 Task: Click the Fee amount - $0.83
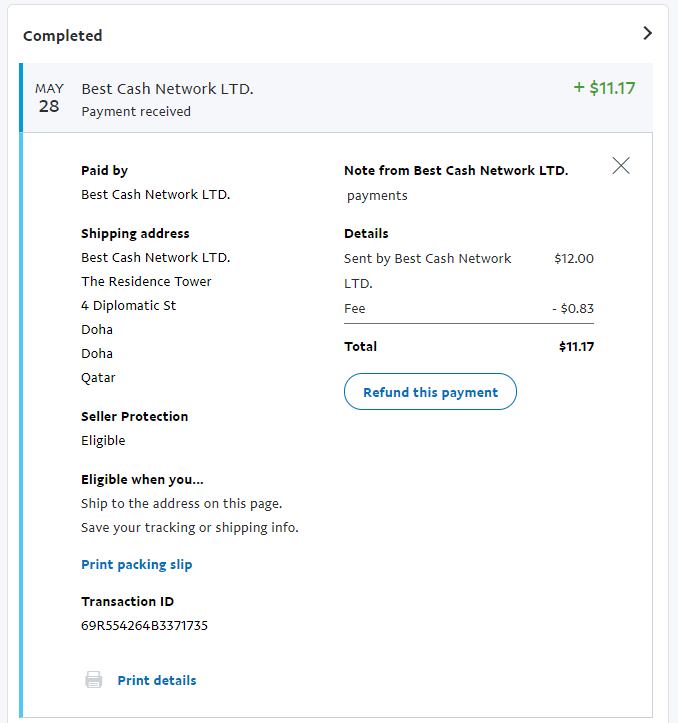coord(573,309)
